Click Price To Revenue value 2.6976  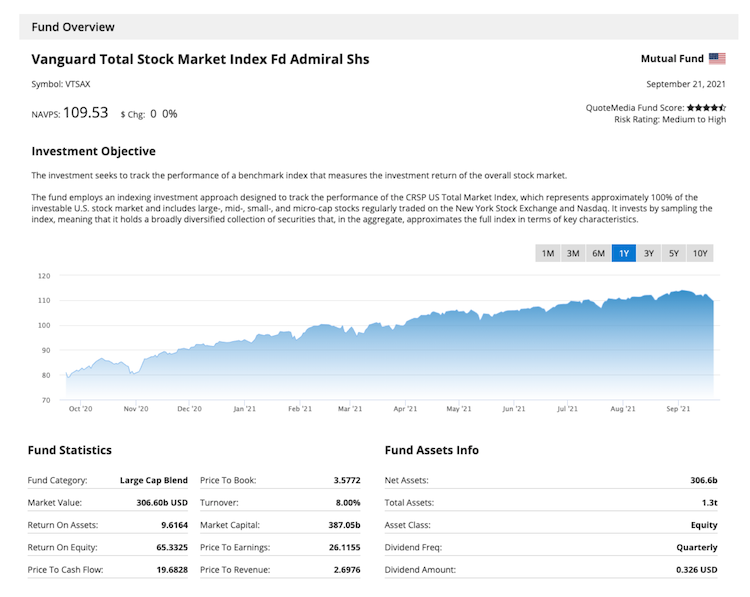[347, 570]
